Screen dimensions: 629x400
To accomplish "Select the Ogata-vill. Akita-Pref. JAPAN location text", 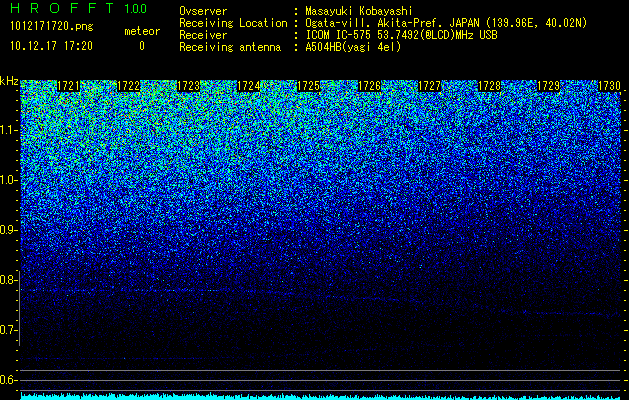I will pos(446,23).
